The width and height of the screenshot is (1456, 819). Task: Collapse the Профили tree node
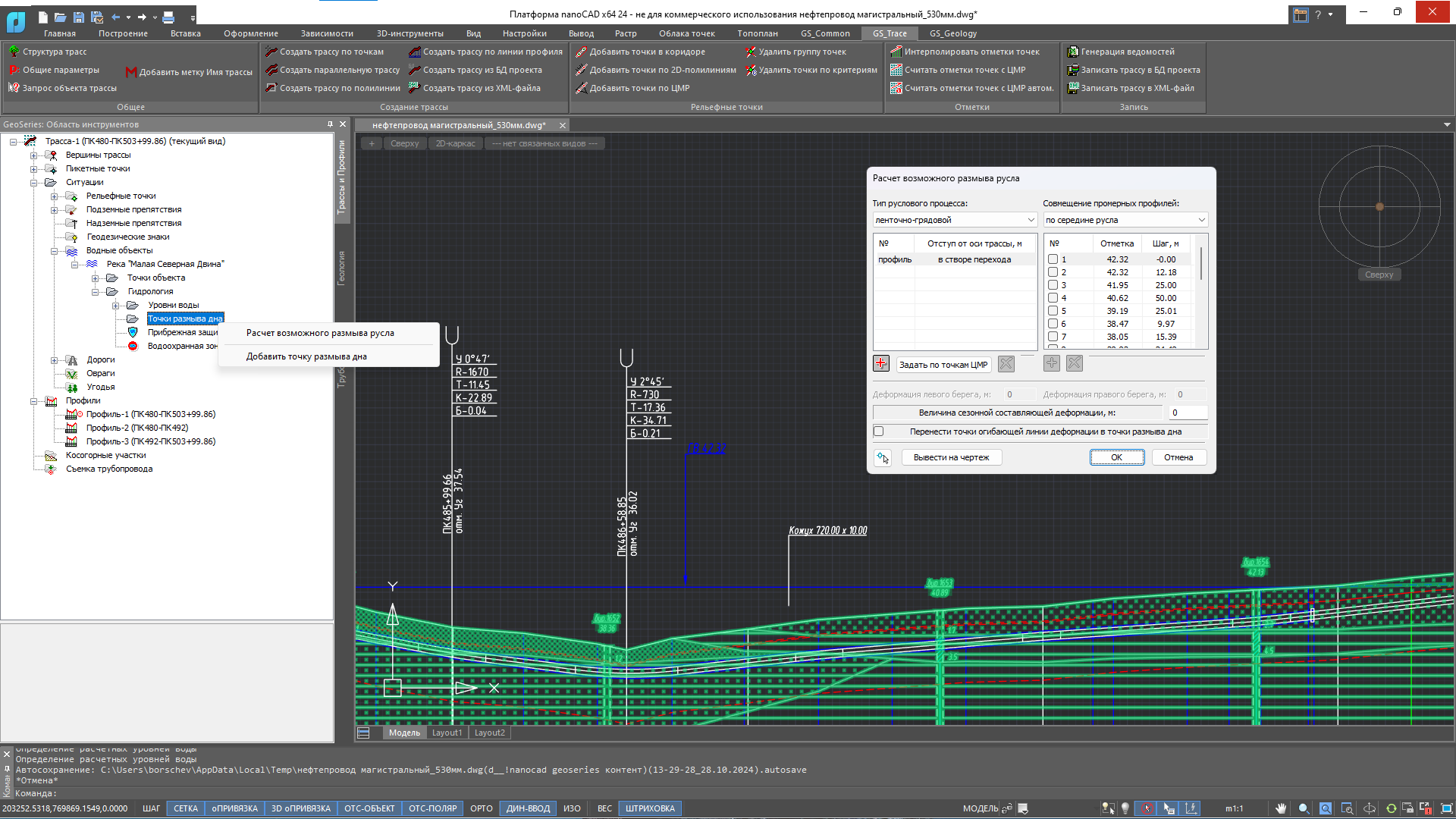[33, 400]
